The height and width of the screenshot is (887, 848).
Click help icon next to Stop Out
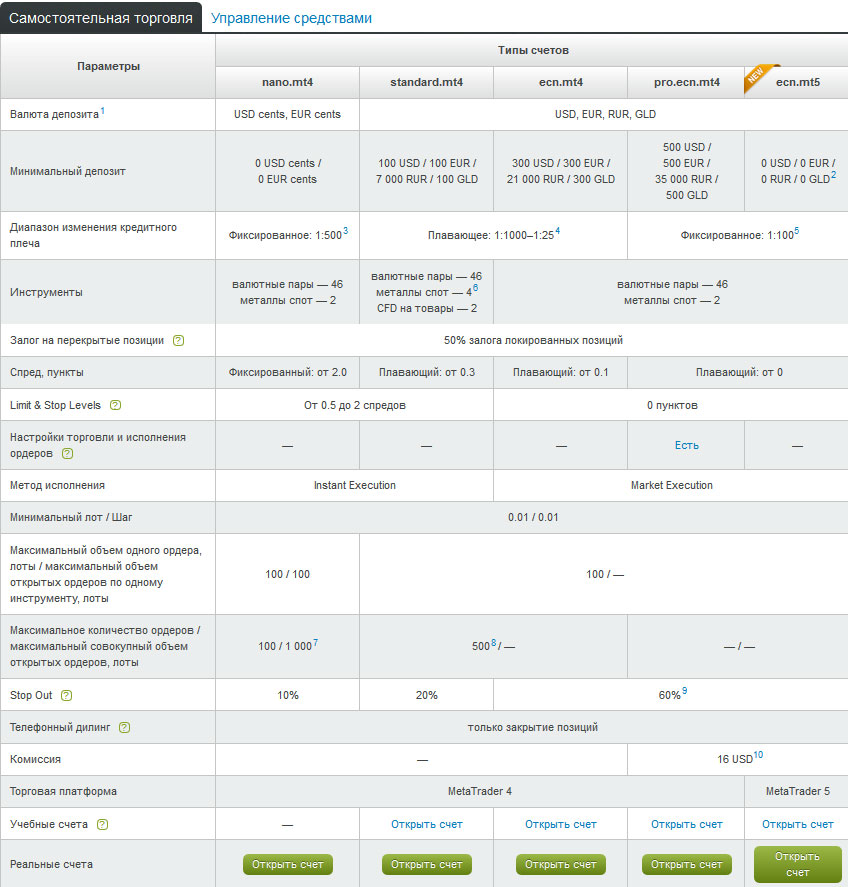67,695
